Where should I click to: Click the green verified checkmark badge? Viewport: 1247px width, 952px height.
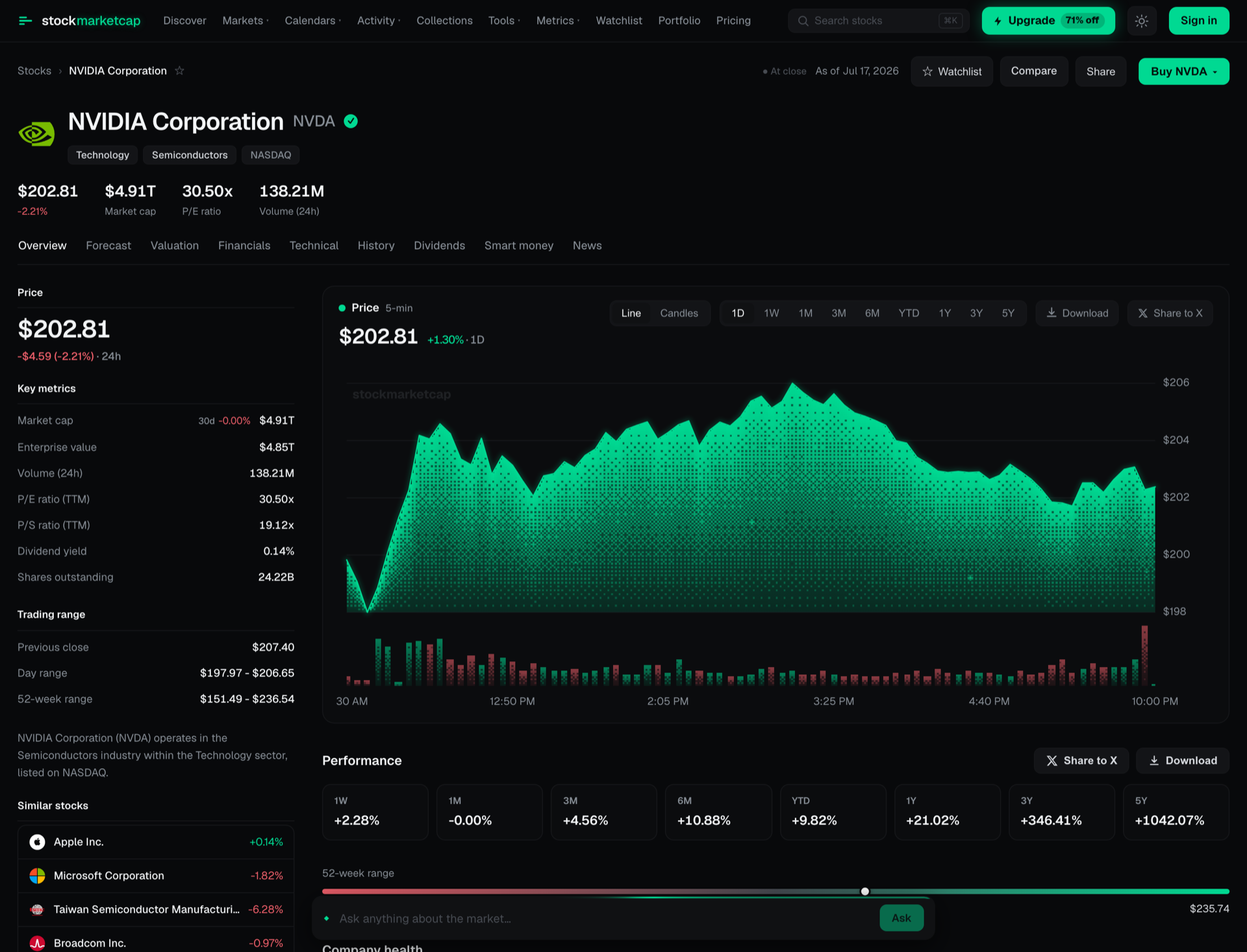351,121
